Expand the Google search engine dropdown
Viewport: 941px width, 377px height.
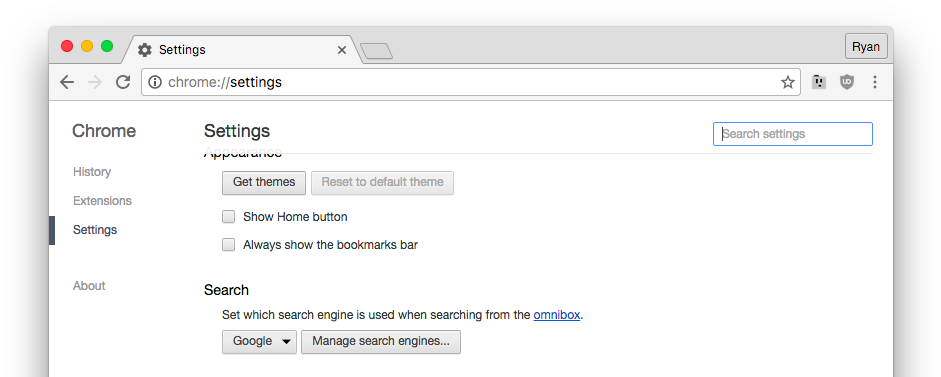coord(259,342)
